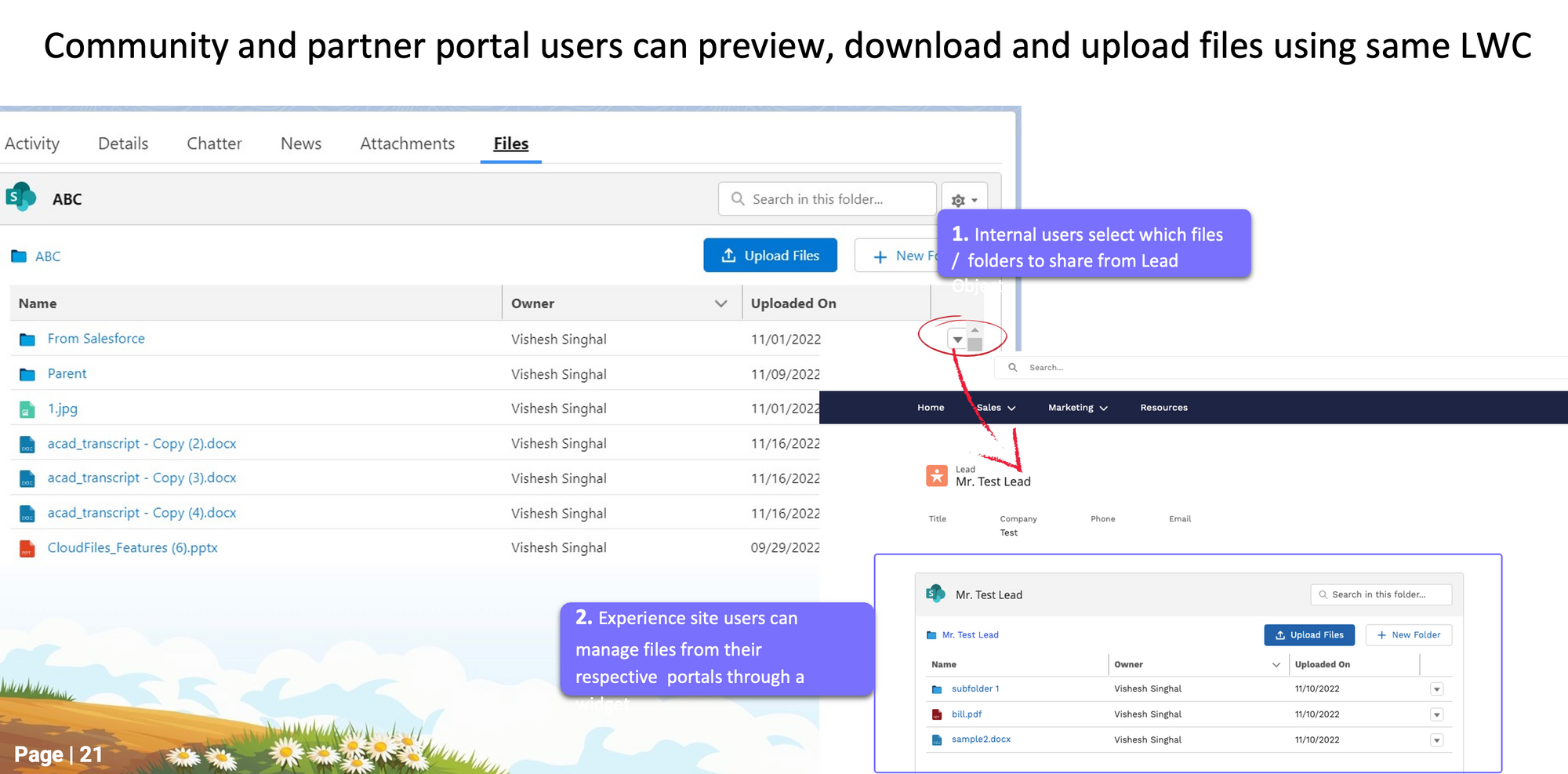Image resolution: width=1568 pixels, height=774 pixels.
Task: Click the Word icon for acad_transcript - Copy (4).docx
Action: pyautogui.click(x=27, y=514)
